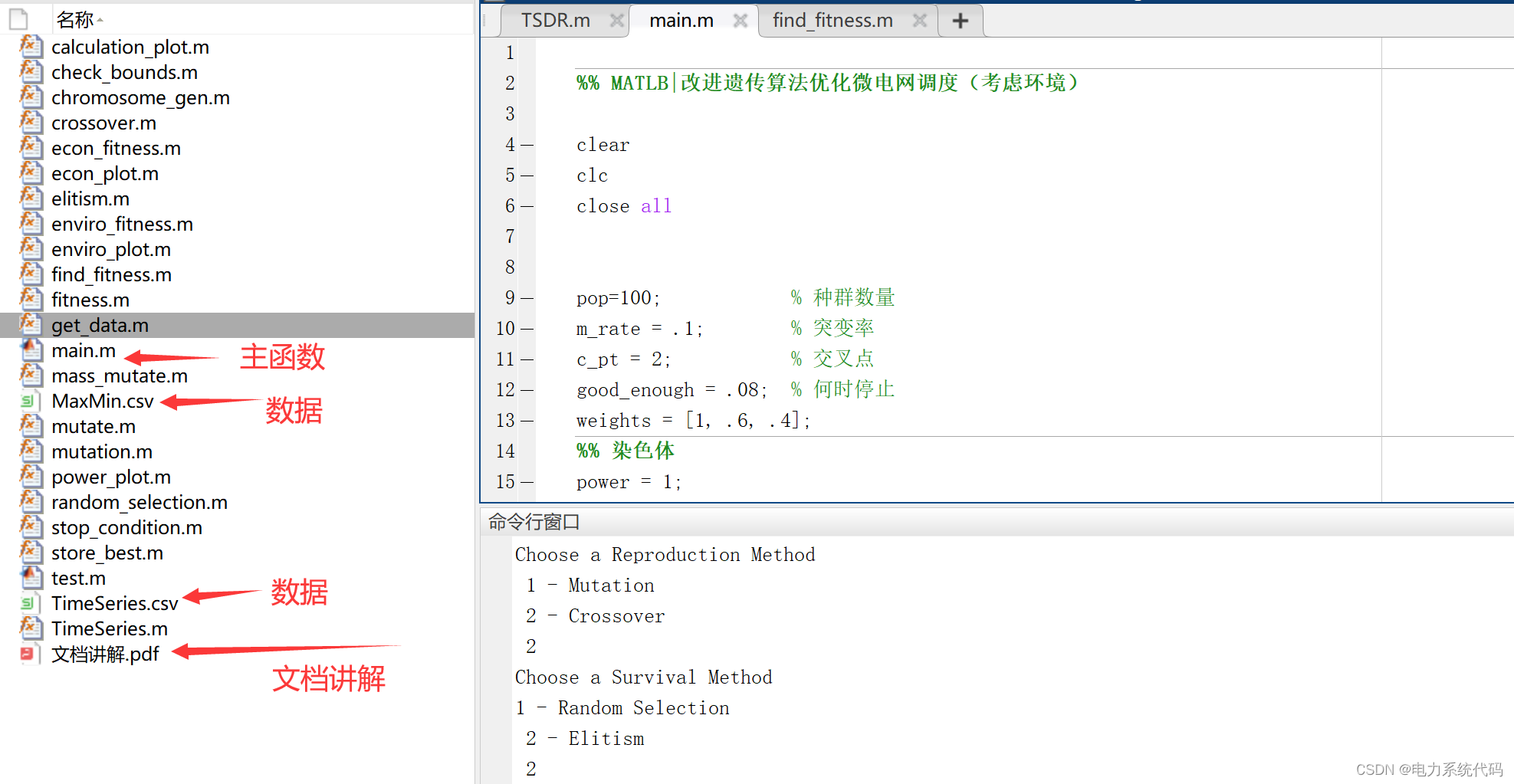
Task: Click the chromosome_gen.m file icon
Action: [x=31, y=97]
